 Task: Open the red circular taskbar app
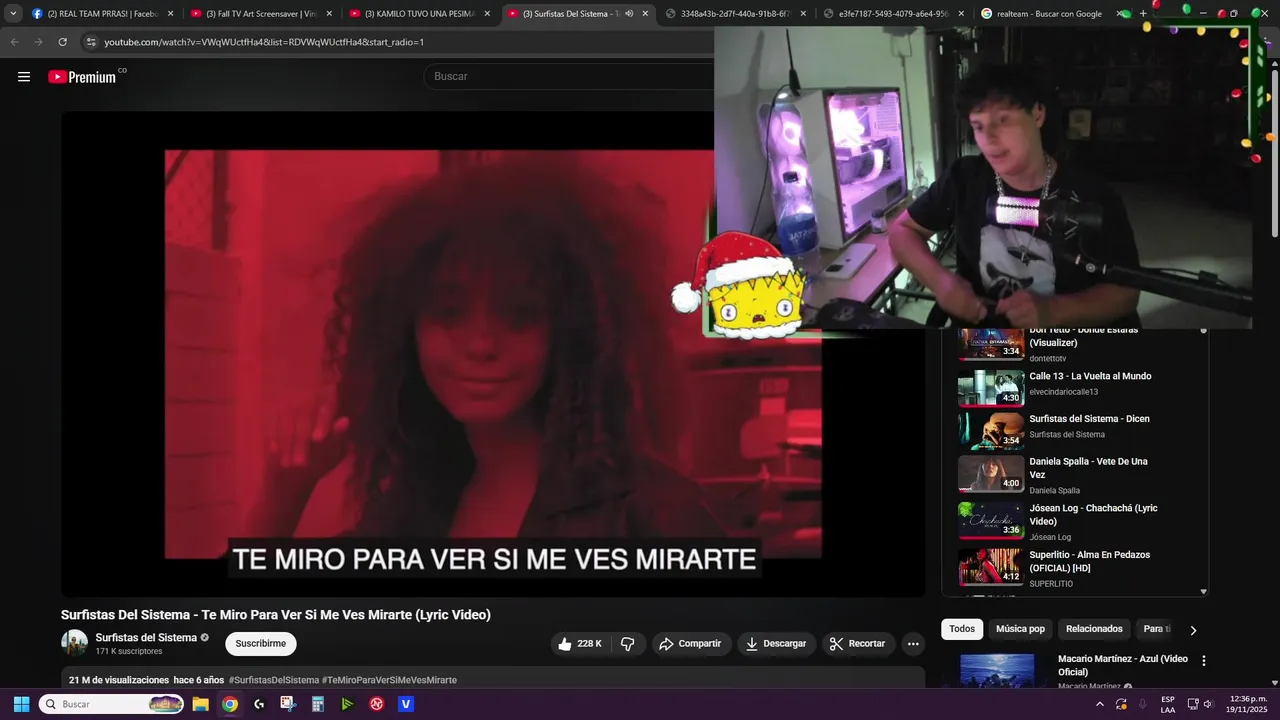(377, 704)
